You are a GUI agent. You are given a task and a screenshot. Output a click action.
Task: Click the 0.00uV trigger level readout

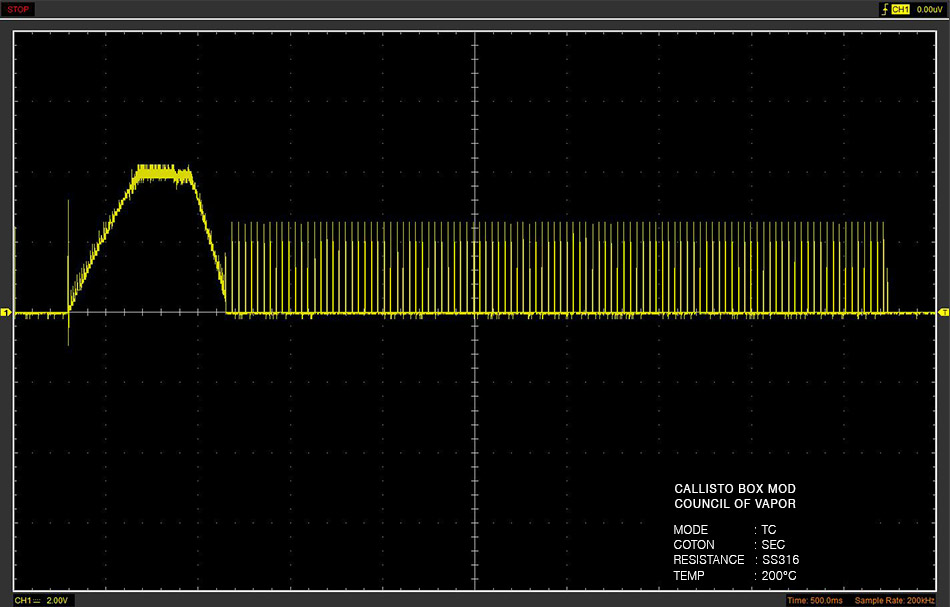click(929, 10)
